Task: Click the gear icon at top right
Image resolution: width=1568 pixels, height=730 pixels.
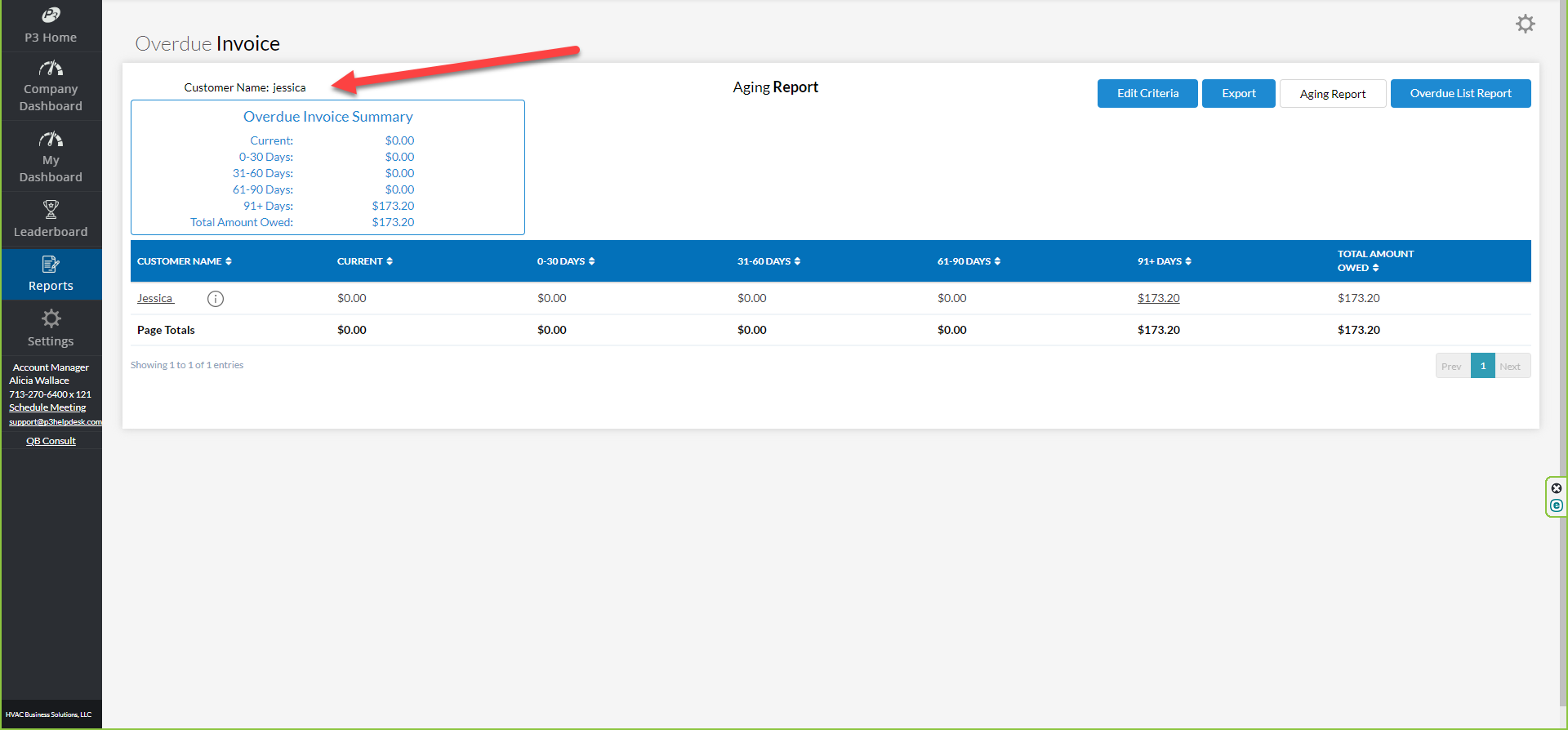Action: tap(1525, 24)
